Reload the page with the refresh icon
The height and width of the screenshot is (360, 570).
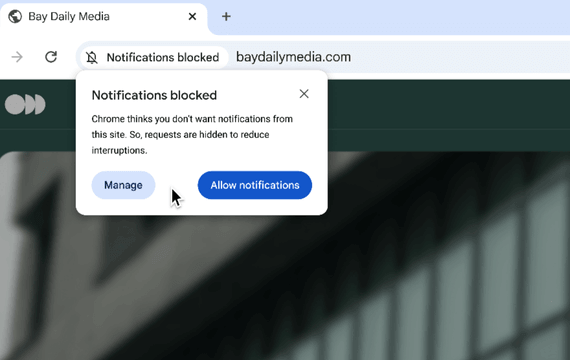pos(51,57)
